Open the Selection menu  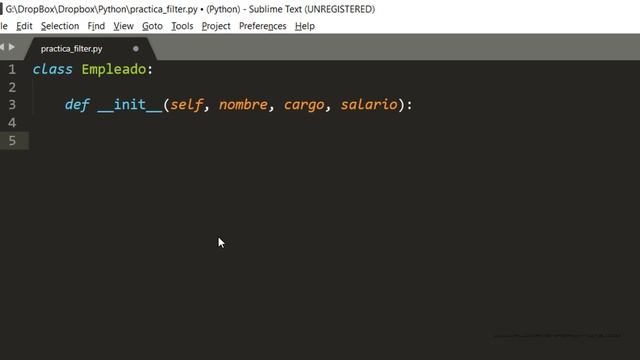click(x=60, y=26)
